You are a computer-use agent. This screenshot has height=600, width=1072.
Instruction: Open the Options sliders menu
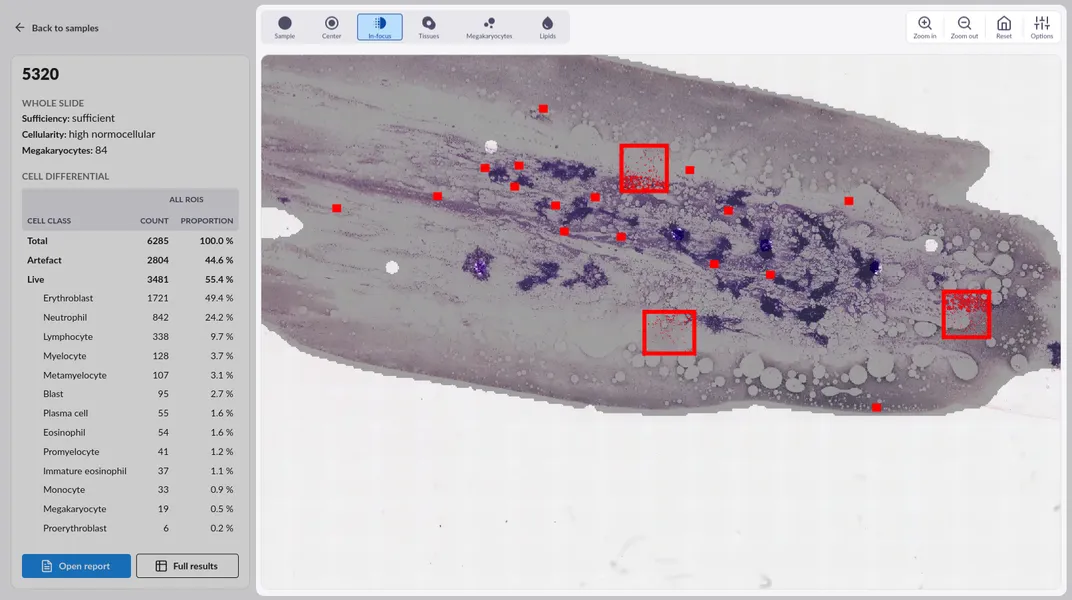(1042, 27)
